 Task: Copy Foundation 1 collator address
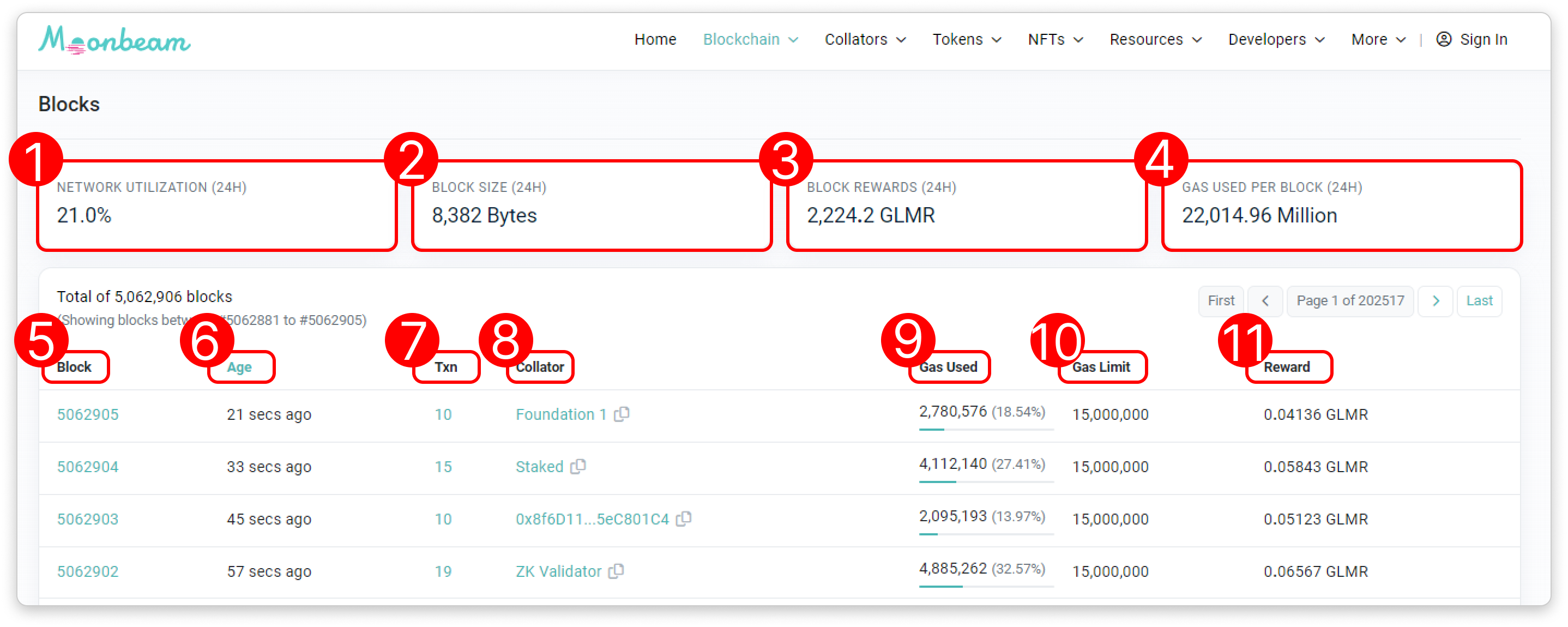[622, 414]
